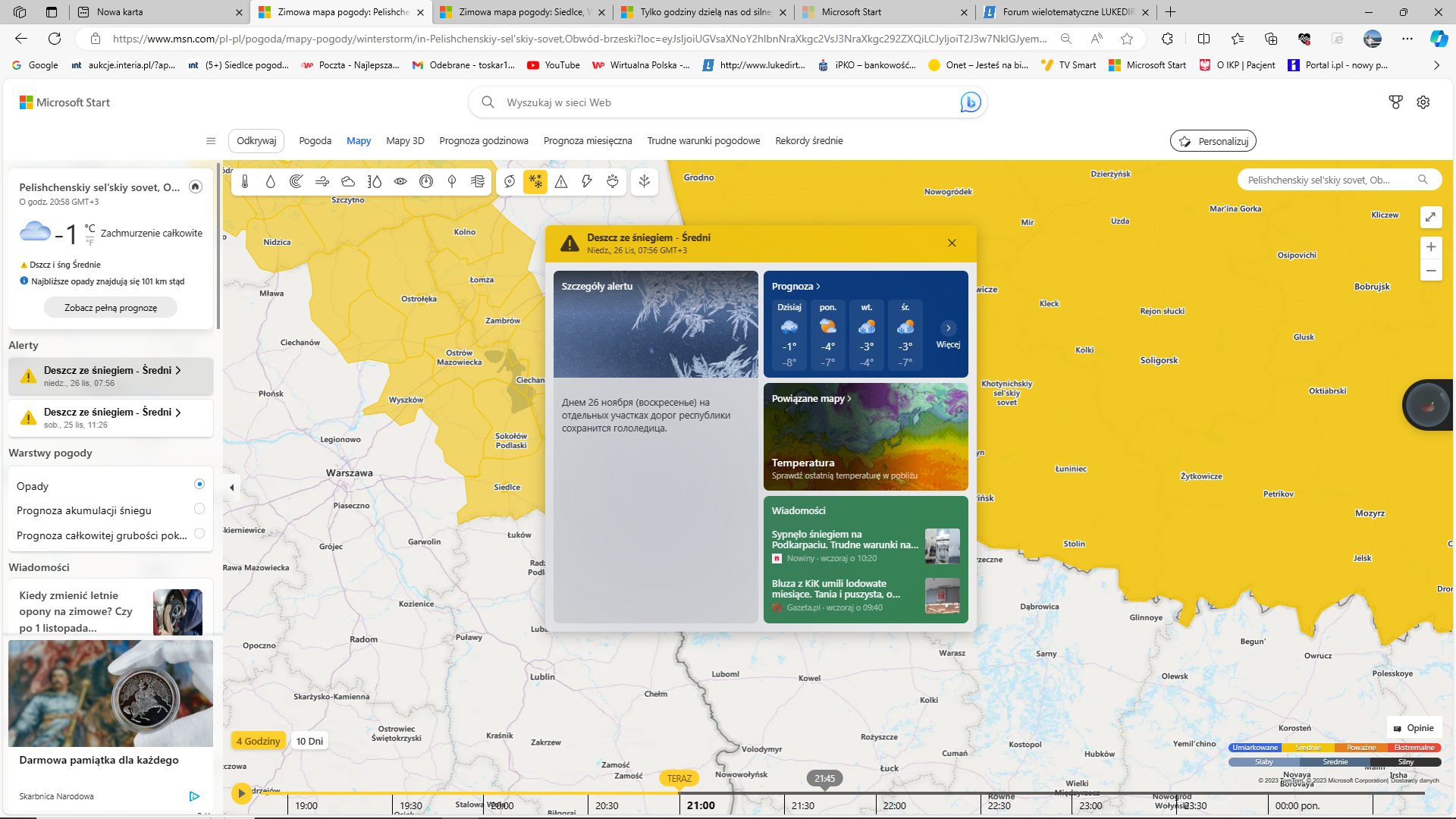
Task: Open the weather alerts warning-triangle map icon
Action: click(561, 181)
